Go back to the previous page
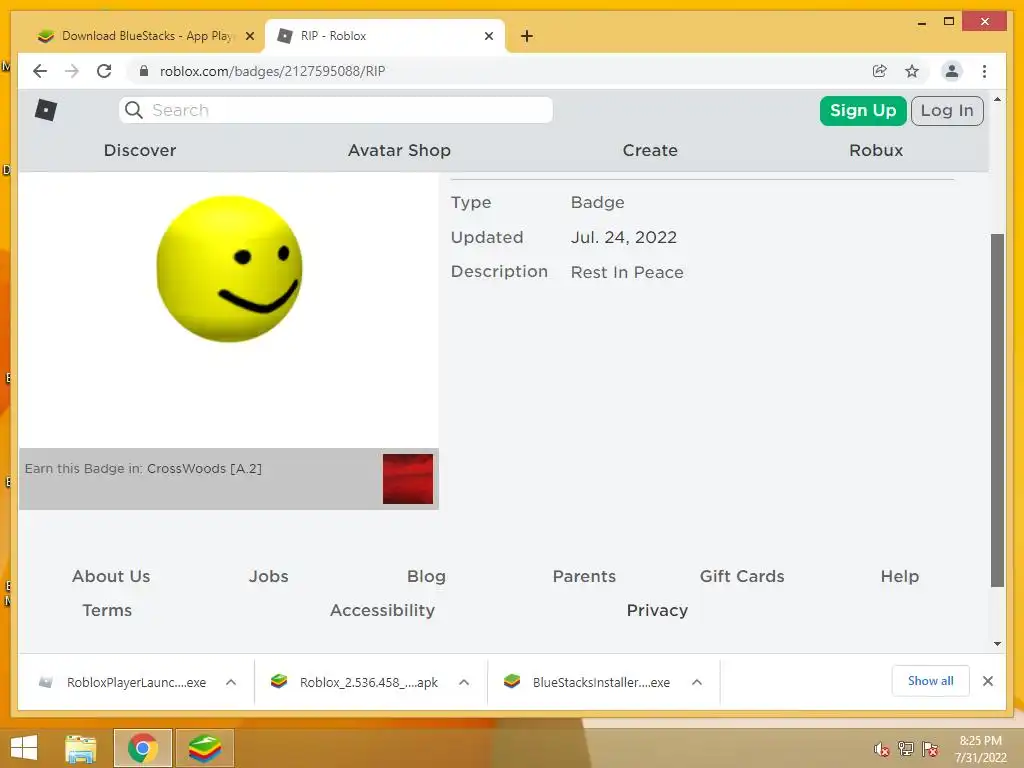 tap(40, 71)
